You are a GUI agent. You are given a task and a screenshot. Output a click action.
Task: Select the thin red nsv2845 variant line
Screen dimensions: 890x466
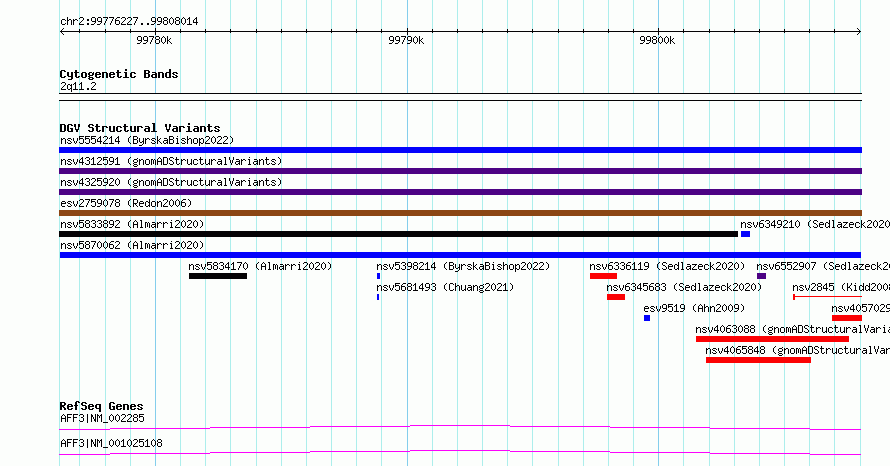point(827,297)
